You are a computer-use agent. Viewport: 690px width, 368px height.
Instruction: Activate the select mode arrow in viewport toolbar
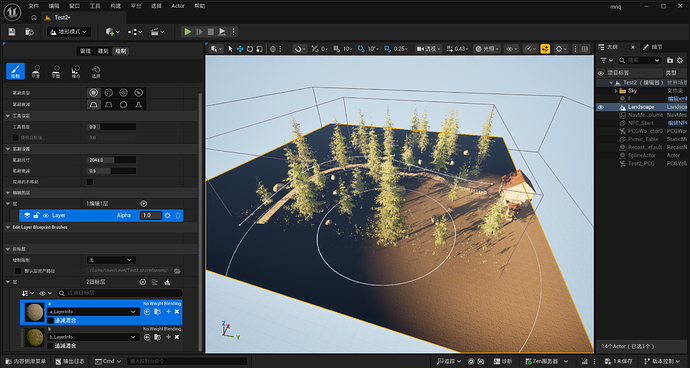[230, 49]
